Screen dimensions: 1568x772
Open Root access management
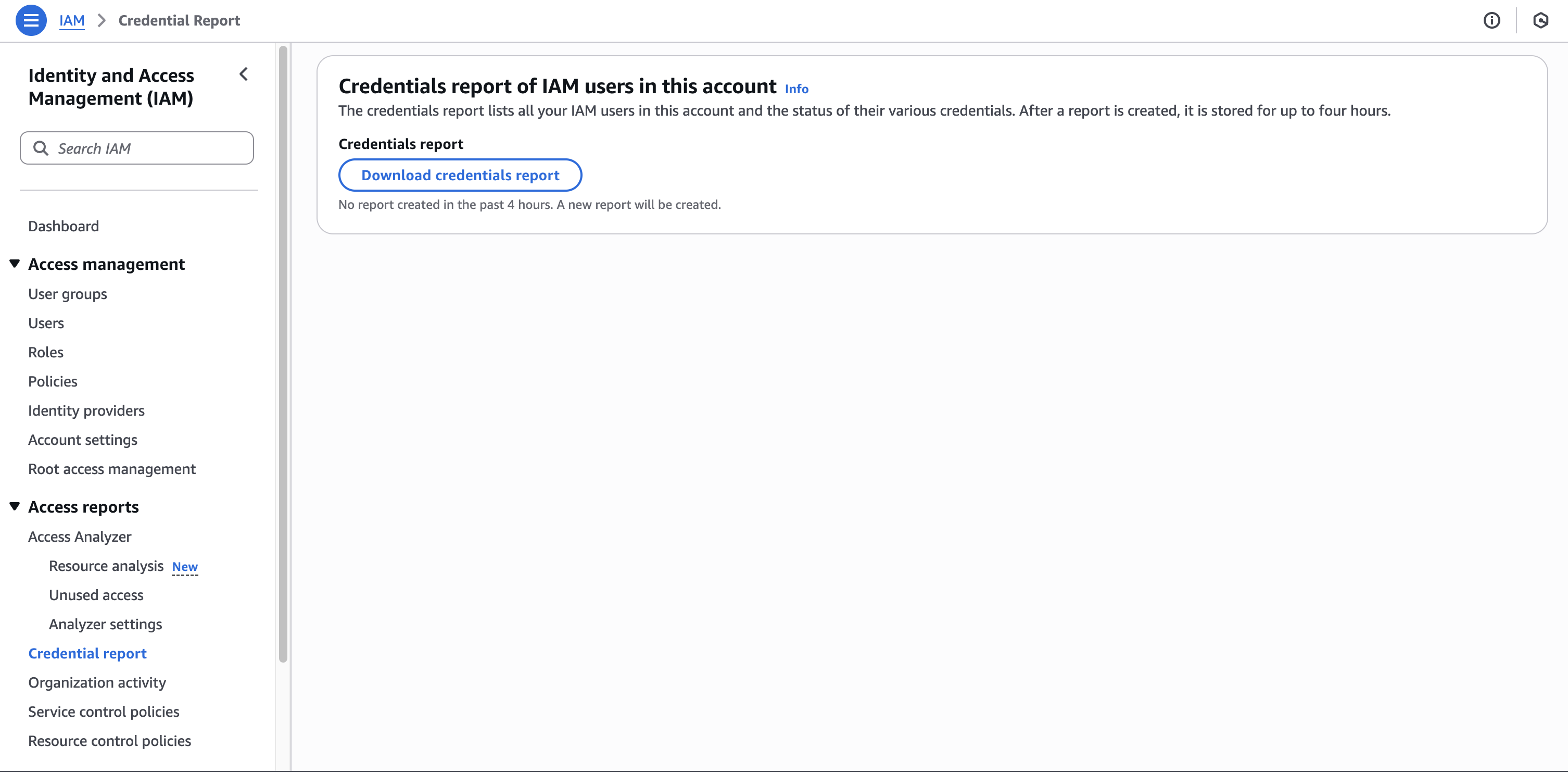pyautogui.click(x=112, y=469)
